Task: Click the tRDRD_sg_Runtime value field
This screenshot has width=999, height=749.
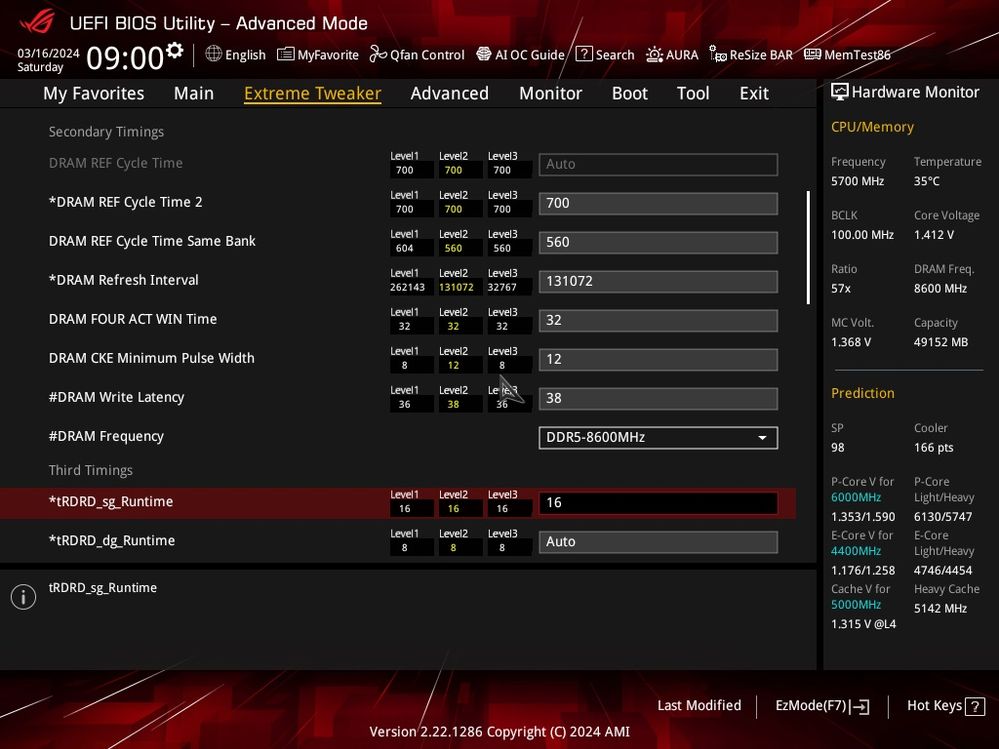Action: [x=658, y=503]
